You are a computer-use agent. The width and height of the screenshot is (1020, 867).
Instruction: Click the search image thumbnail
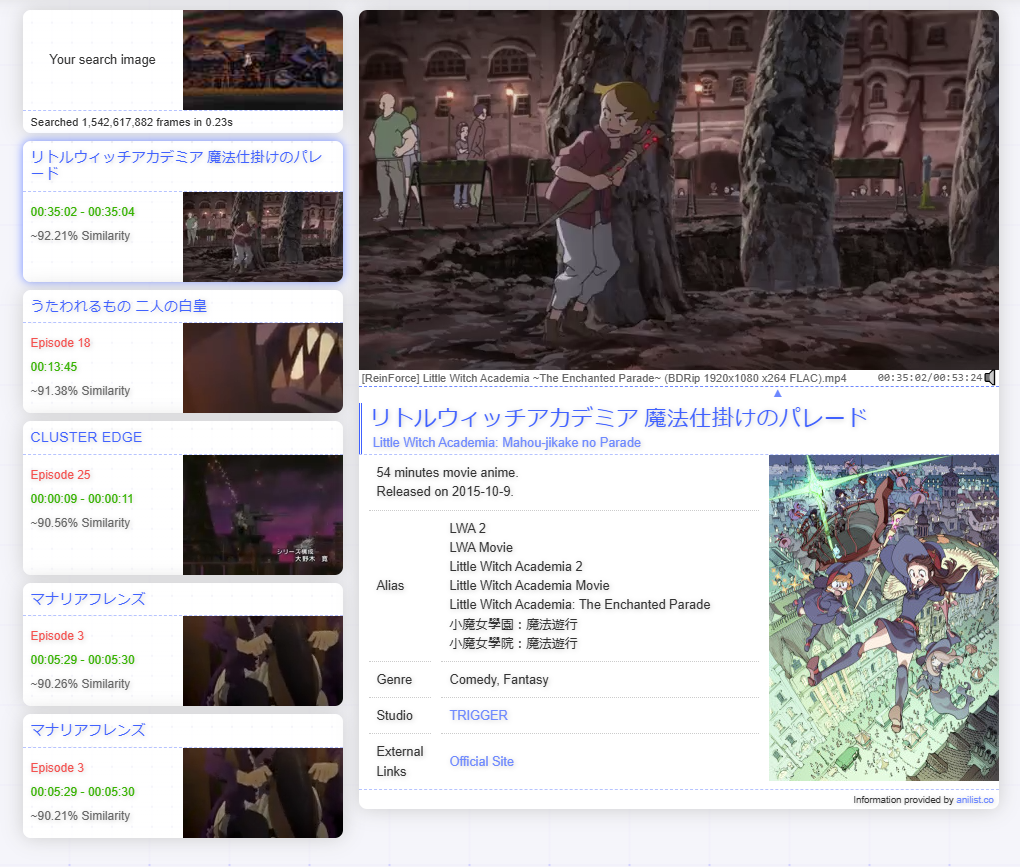coord(263,60)
